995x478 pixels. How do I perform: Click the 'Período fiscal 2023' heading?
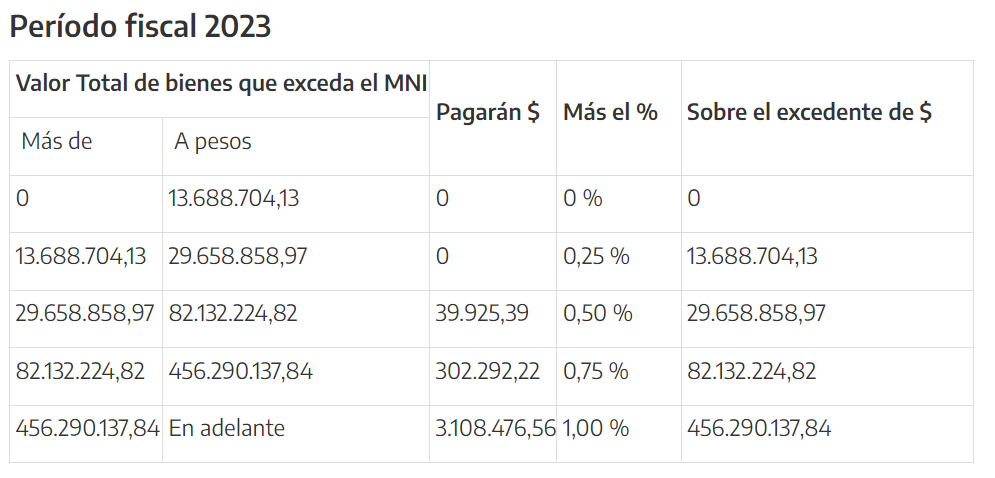(x=140, y=27)
